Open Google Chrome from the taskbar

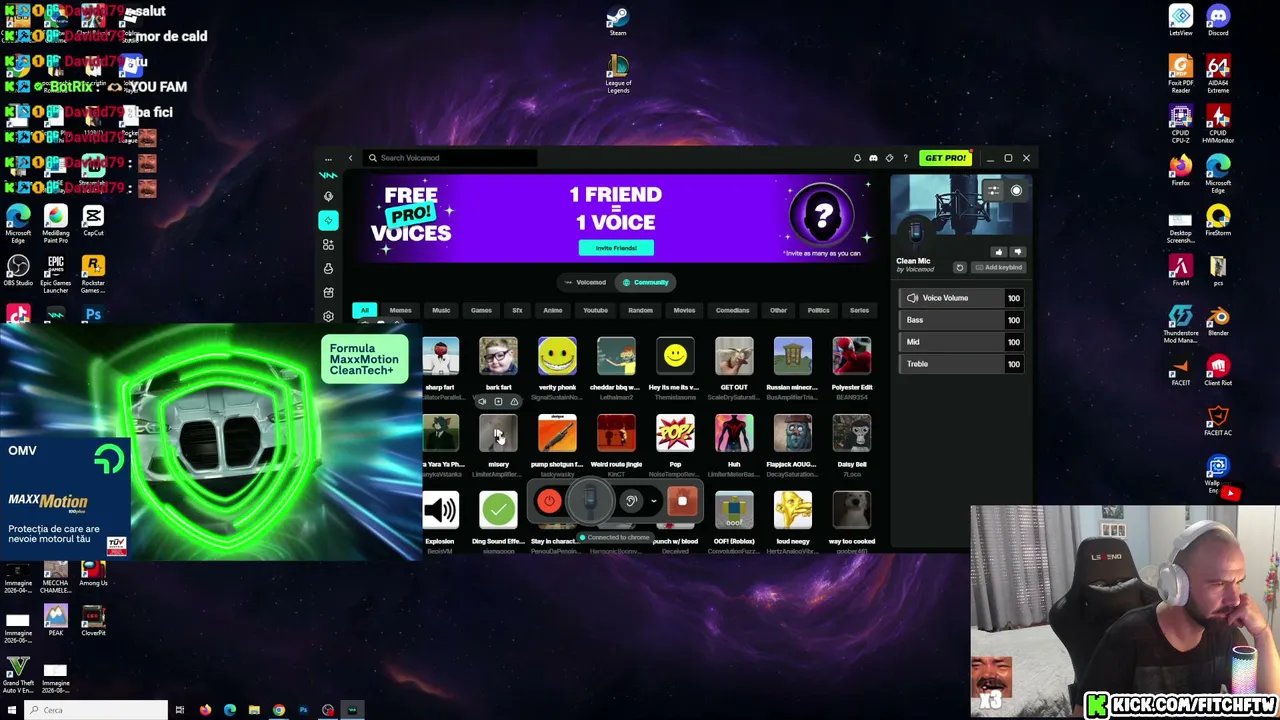click(279, 710)
